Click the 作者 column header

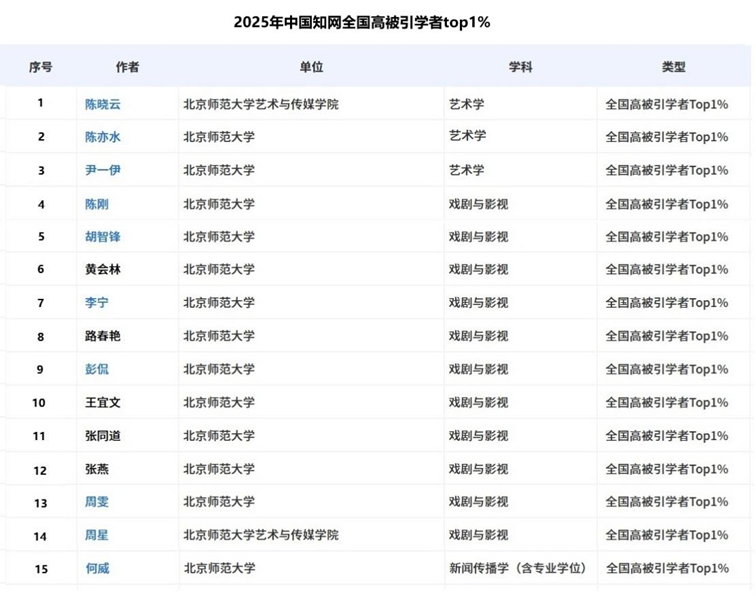coord(127,67)
